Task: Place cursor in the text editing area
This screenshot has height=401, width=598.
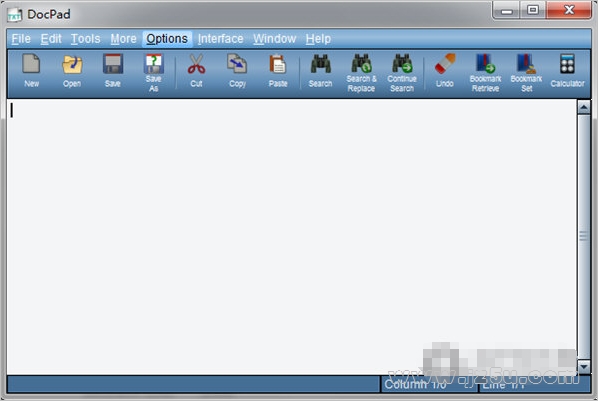Action: tap(291, 237)
